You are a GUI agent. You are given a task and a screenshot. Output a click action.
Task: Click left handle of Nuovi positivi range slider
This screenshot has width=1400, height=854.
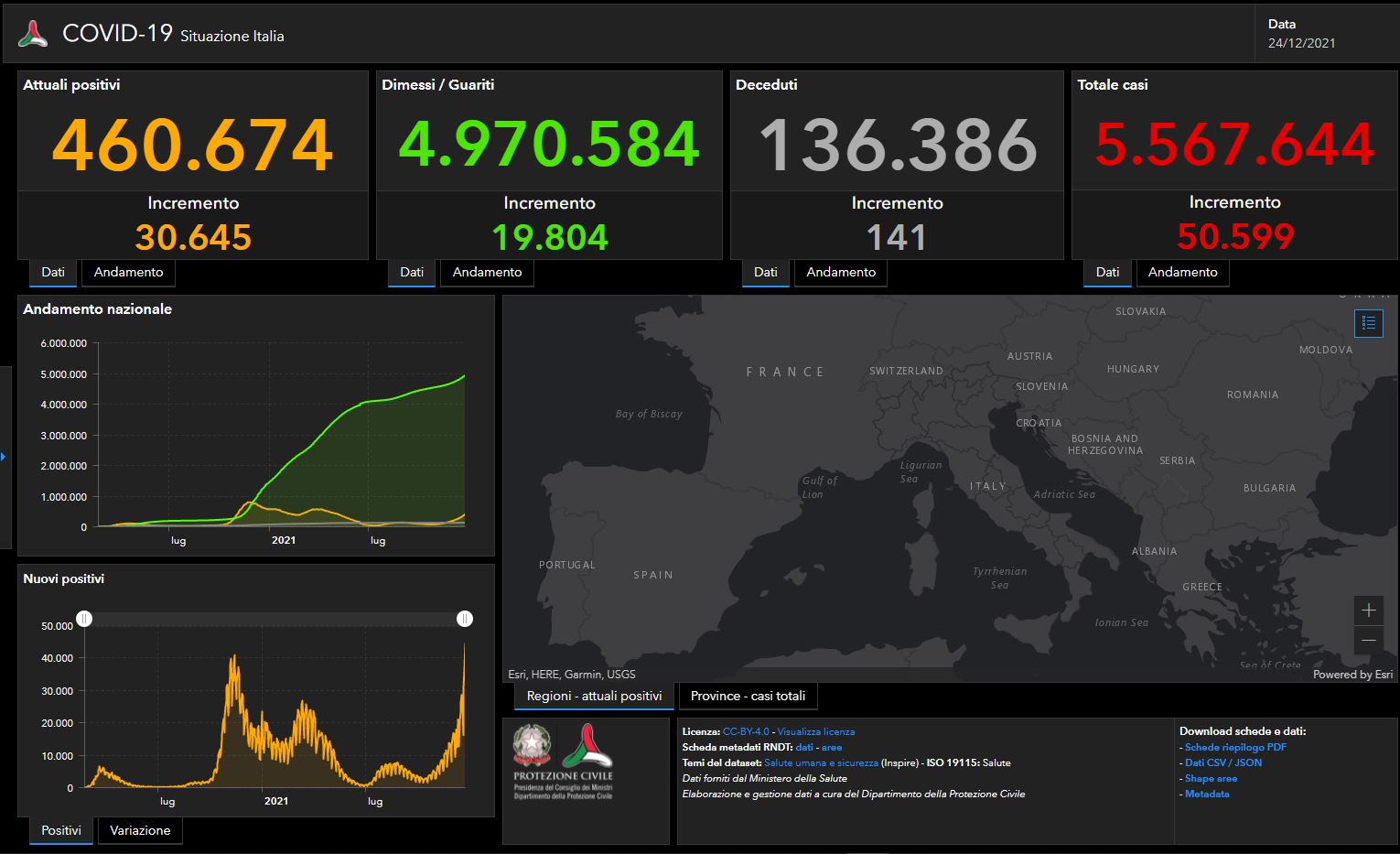pos(84,620)
